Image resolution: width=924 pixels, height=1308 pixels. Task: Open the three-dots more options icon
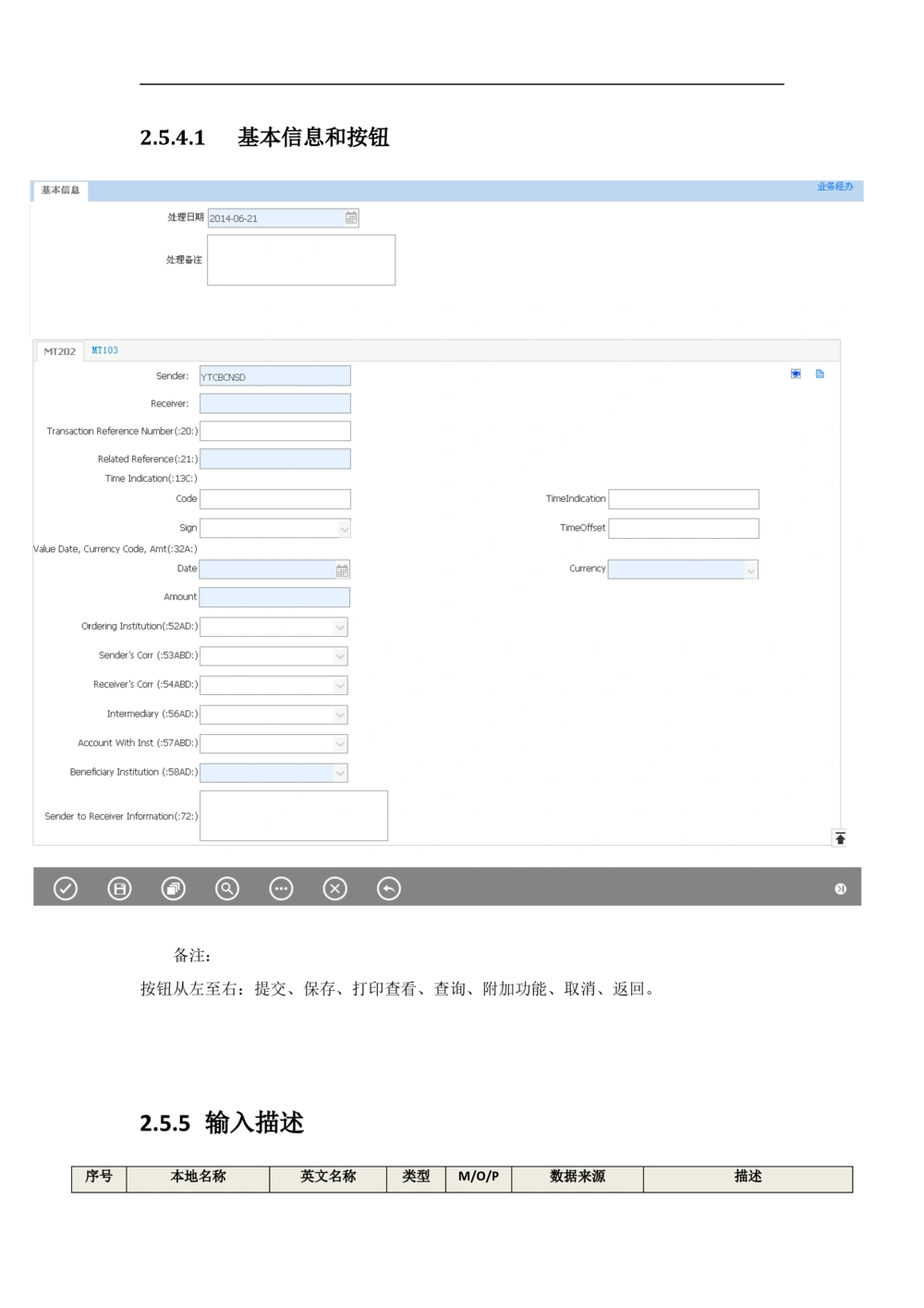281,888
